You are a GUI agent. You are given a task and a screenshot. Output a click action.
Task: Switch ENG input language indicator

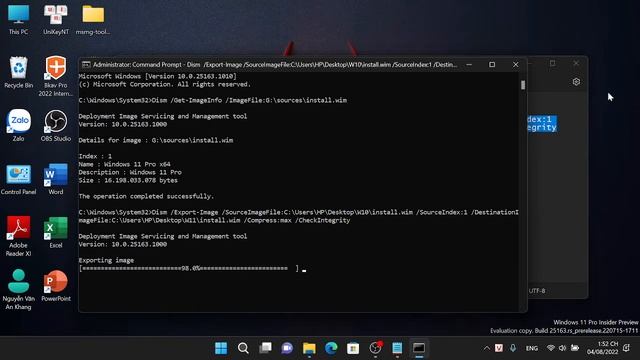(531, 348)
